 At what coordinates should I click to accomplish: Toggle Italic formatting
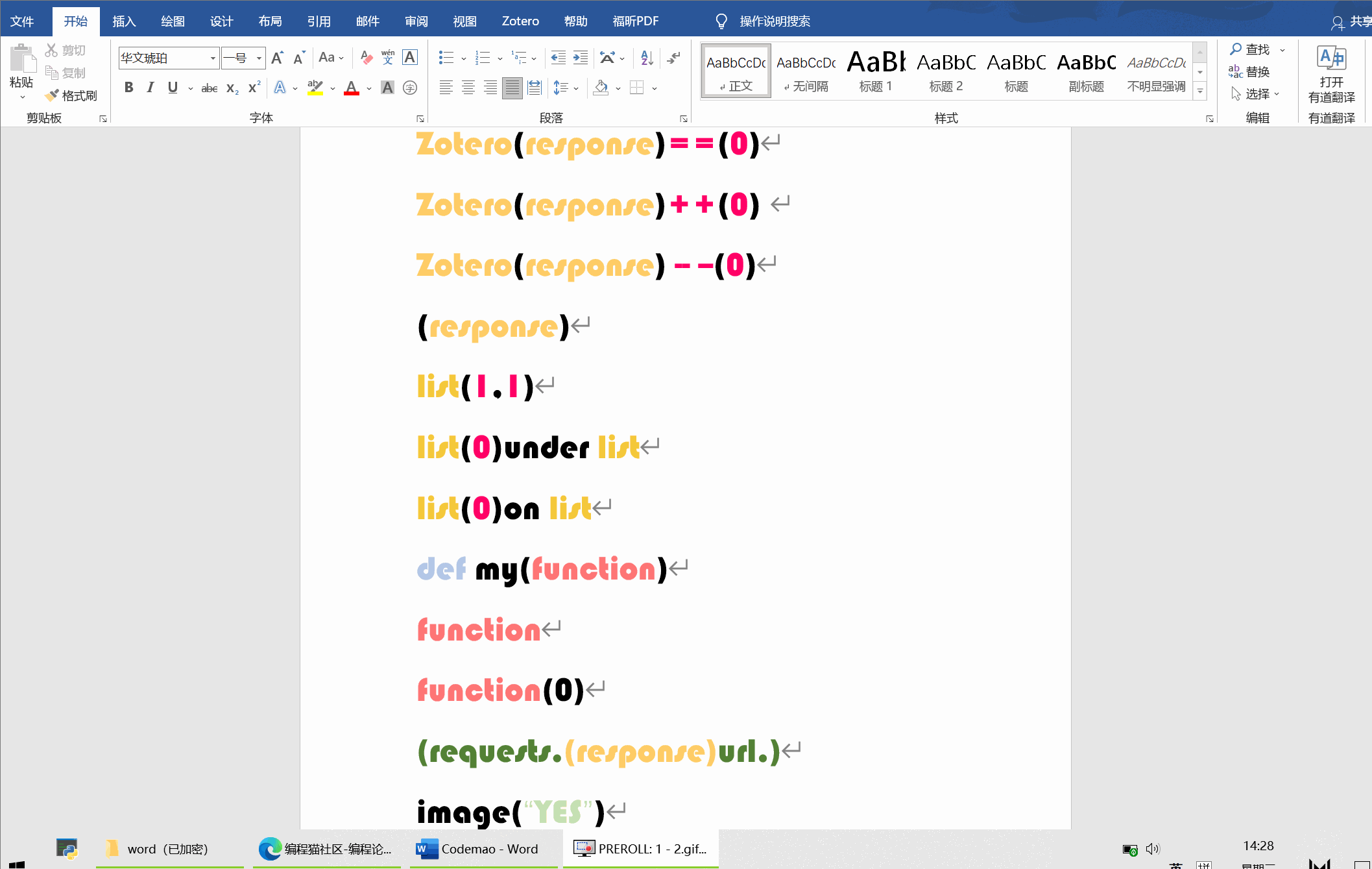coord(150,88)
